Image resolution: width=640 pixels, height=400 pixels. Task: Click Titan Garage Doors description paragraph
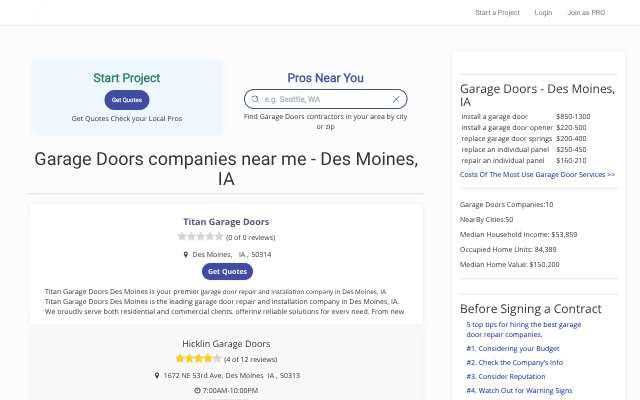click(x=224, y=302)
